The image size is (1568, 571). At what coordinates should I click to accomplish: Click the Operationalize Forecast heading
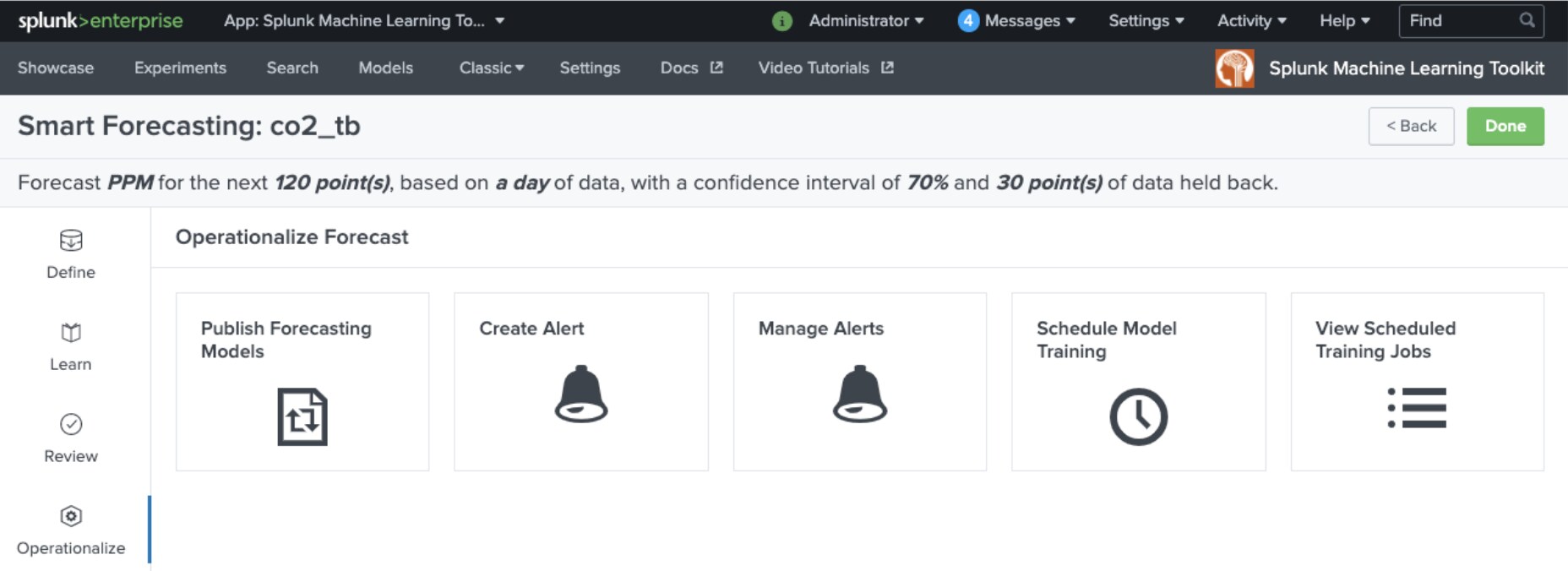[291, 237]
